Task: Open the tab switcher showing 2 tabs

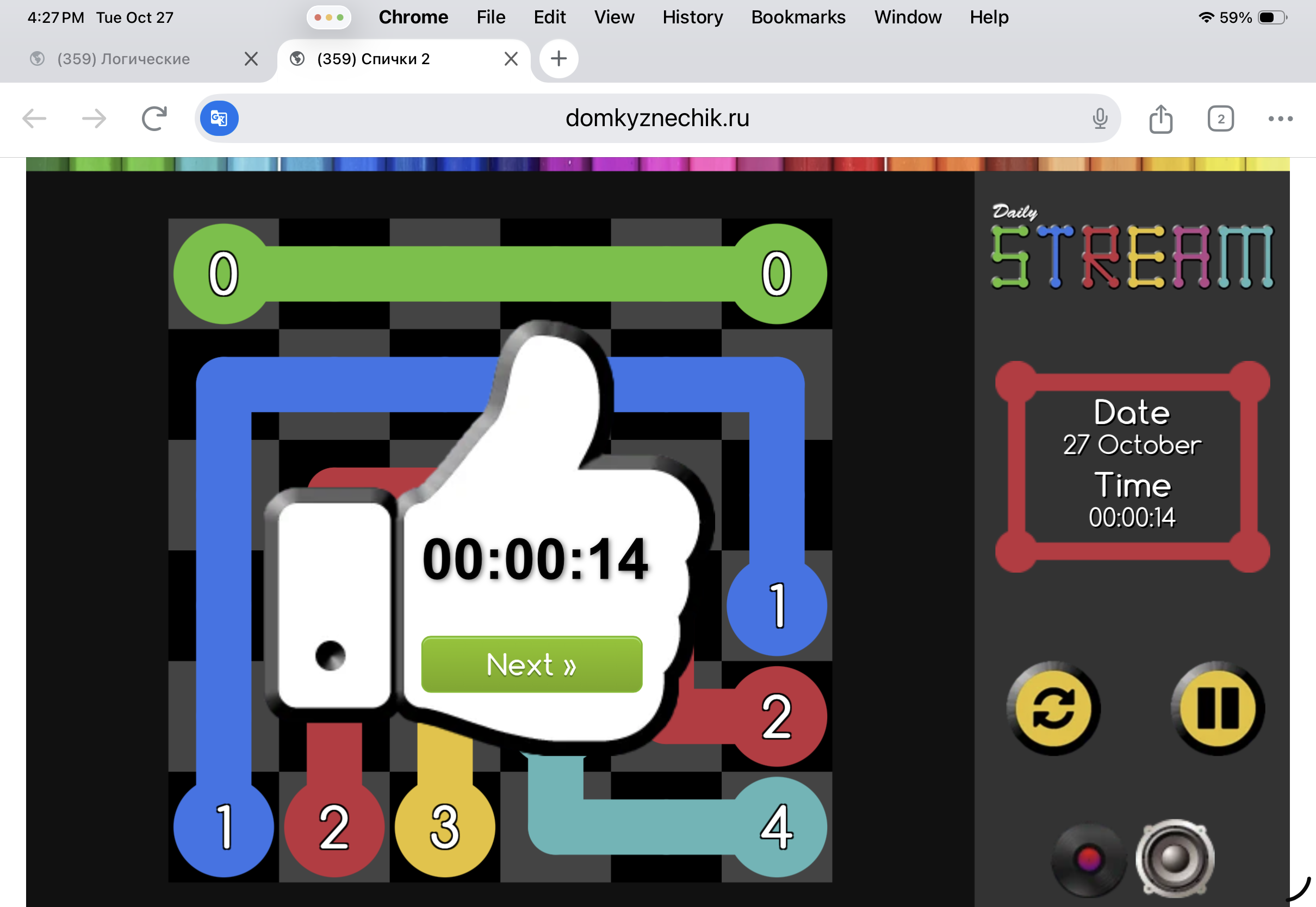Action: 1220,118
